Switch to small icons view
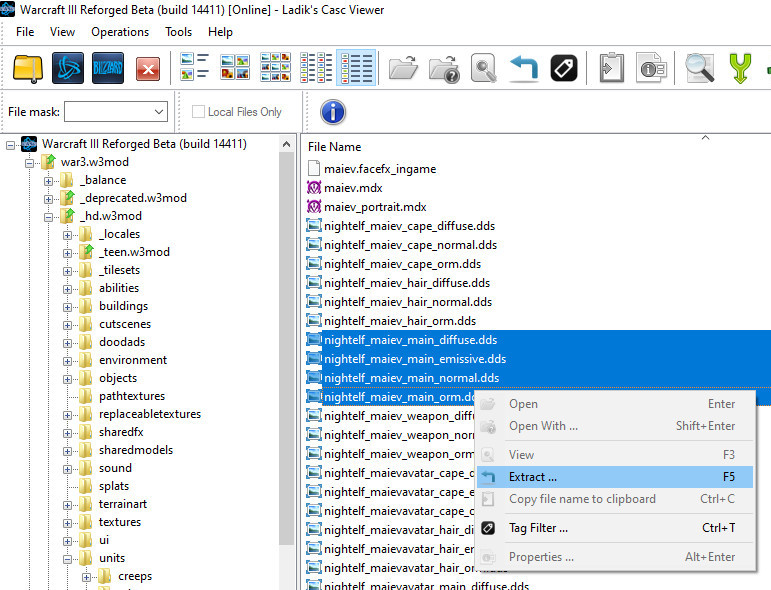Viewport: 771px width, 590px height. pyautogui.click(x=275, y=67)
